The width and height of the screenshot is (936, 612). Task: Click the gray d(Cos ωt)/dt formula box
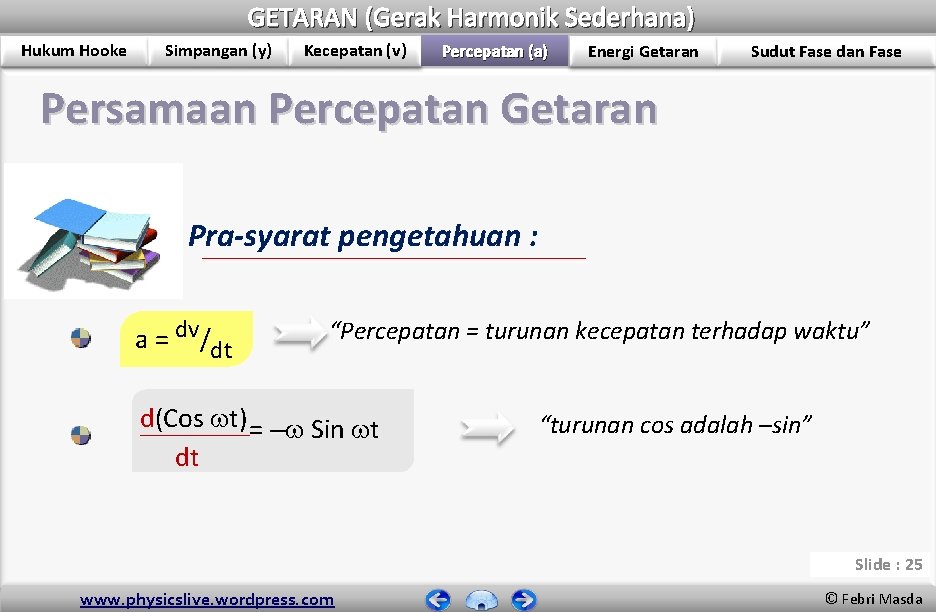point(273,430)
